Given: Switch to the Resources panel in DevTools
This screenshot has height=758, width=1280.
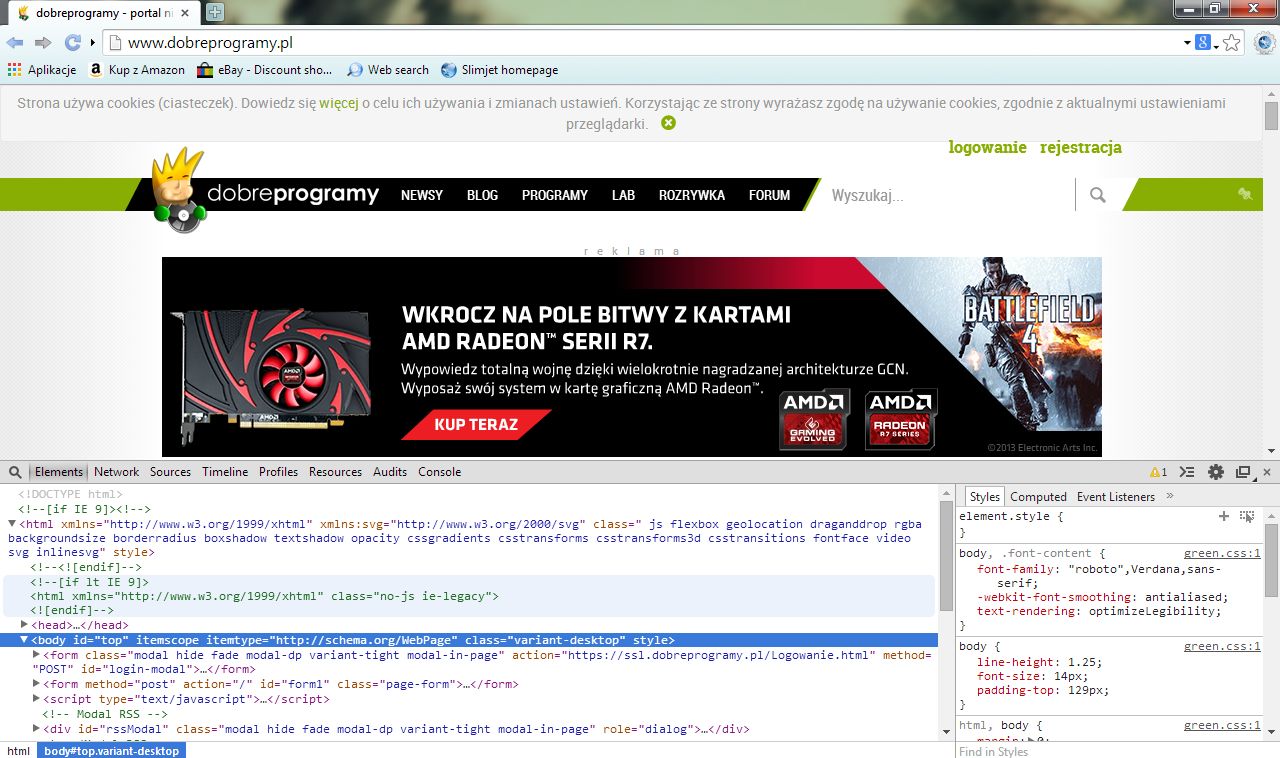Looking at the screenshot, I should pos(335,472).
